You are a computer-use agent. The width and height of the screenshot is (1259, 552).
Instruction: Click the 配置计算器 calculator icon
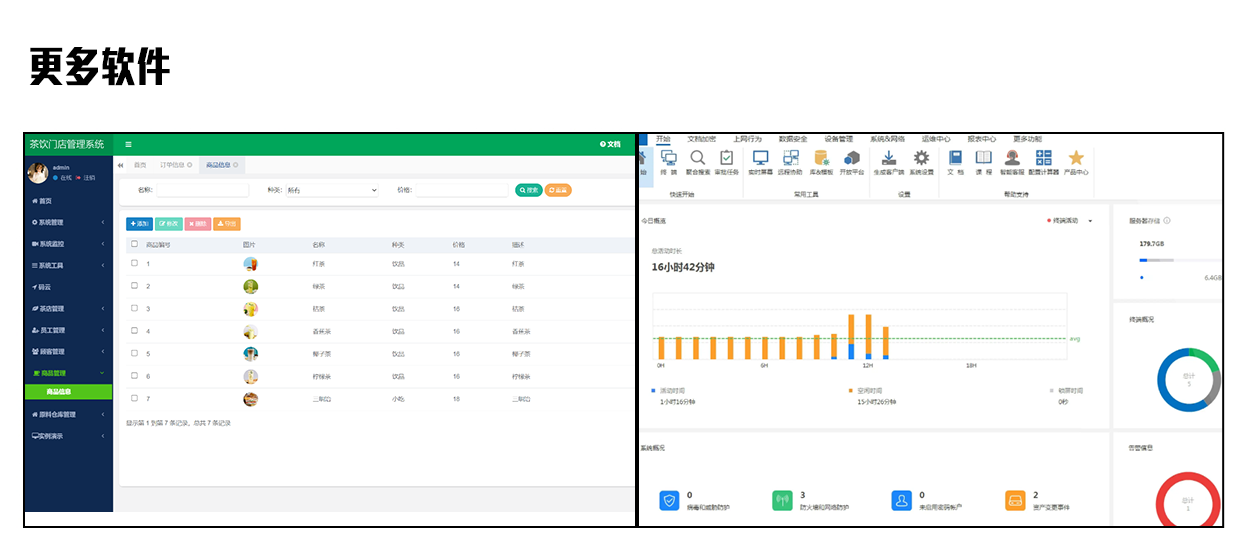pyautogui.click(x=1044, y=159)
